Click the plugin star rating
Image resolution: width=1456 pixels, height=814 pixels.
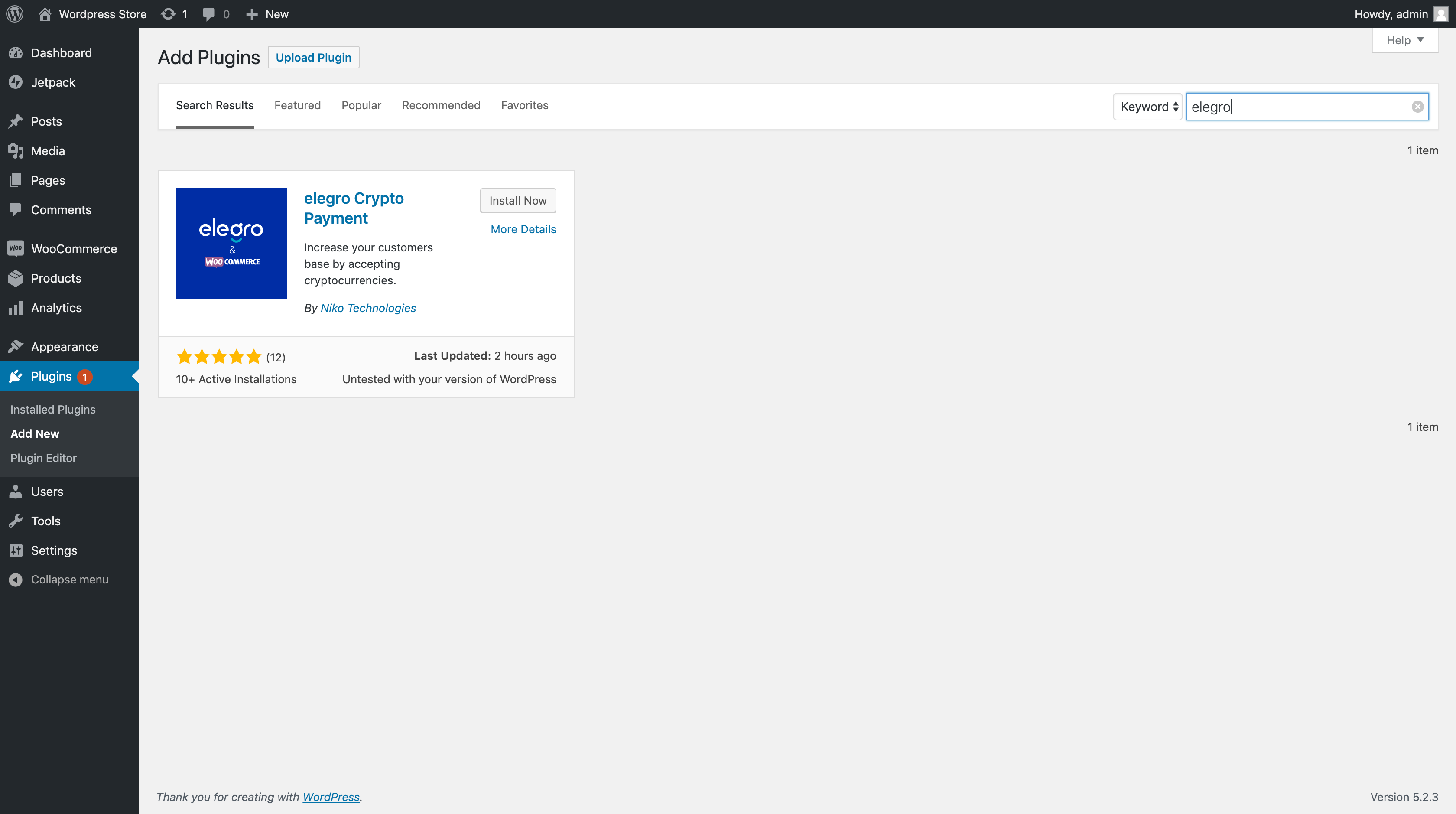219,357
